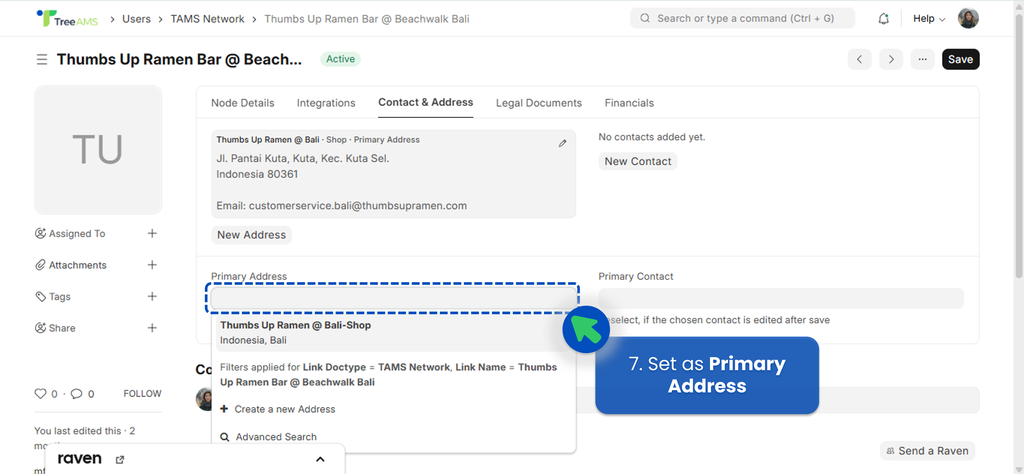The width and height of the screenshot is (1024, 474).
Task: Add an assignee with the plus icon
Action: (x=152, y=234)
